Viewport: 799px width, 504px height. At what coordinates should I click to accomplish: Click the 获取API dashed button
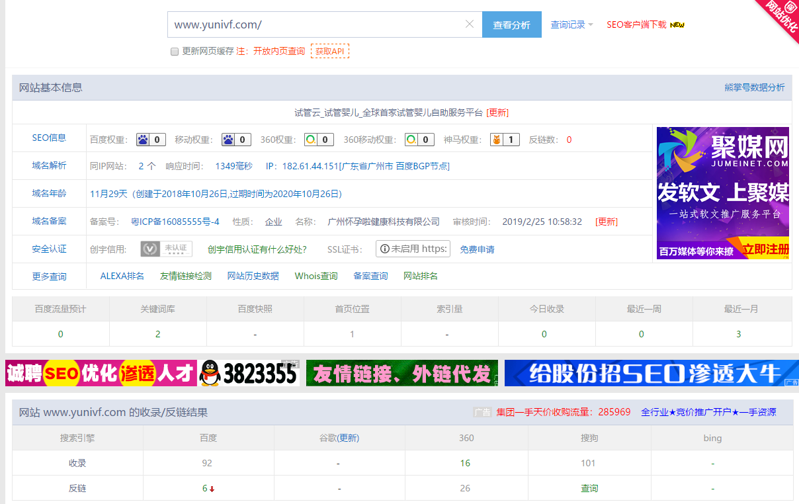tap(330, 51)
